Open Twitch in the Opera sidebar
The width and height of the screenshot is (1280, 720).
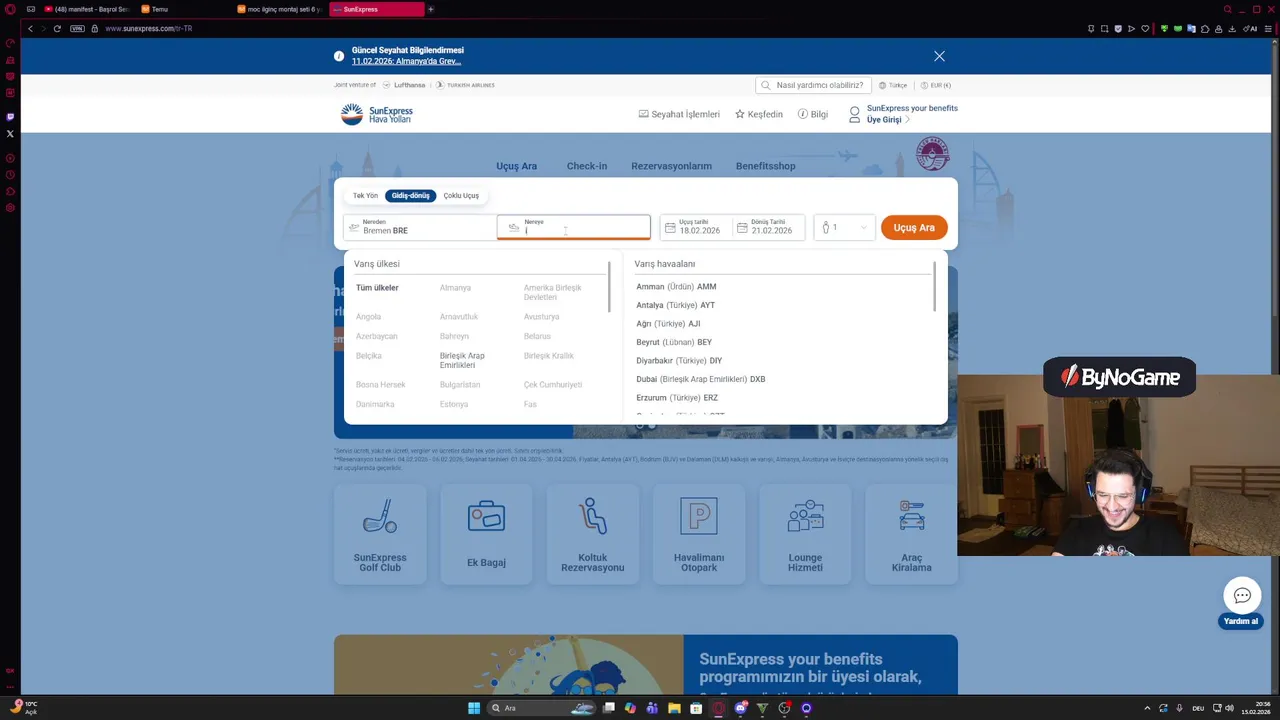point(10,117)
